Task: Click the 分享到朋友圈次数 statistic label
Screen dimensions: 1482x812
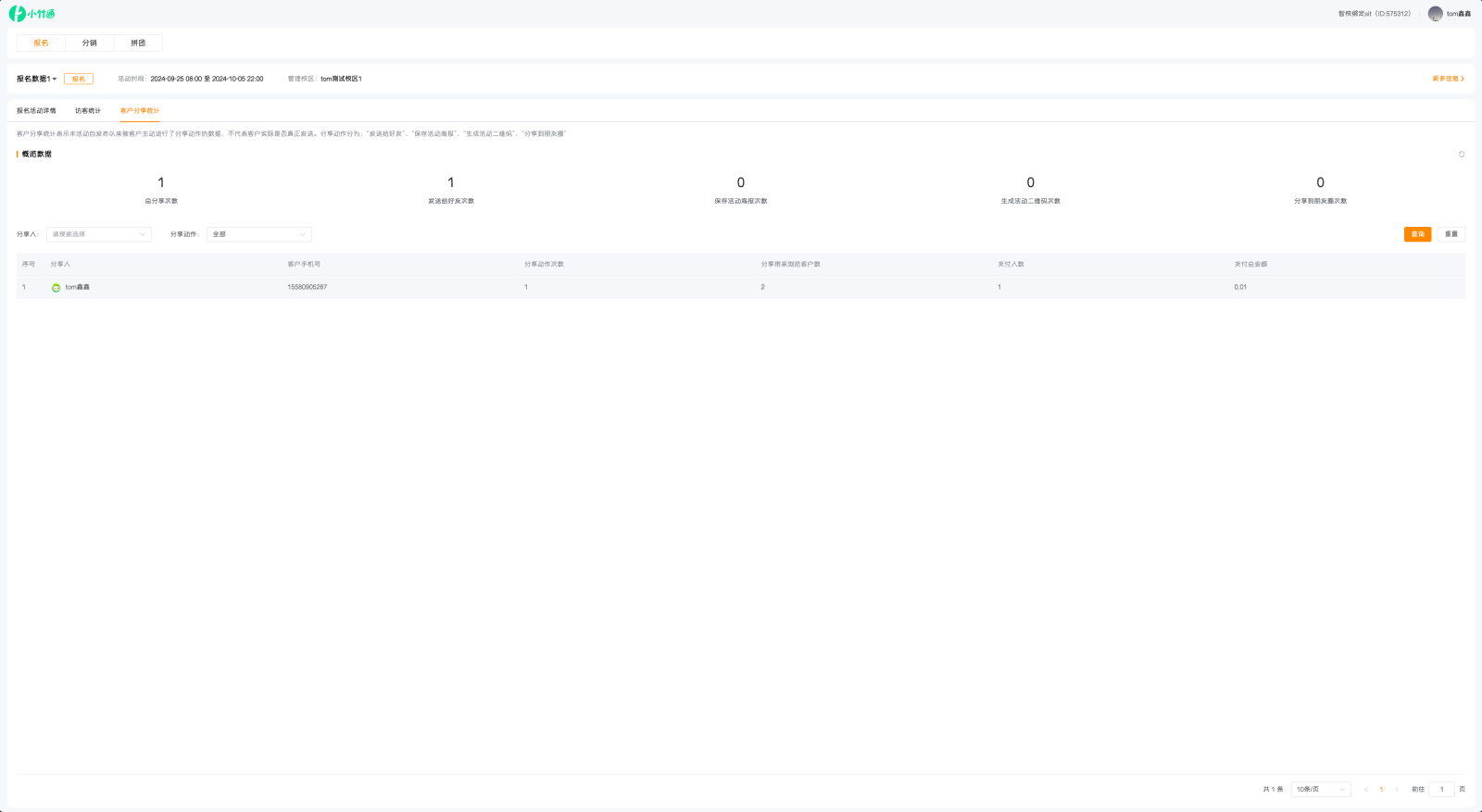Action: pyautogui.click(x=1321, y=201)
